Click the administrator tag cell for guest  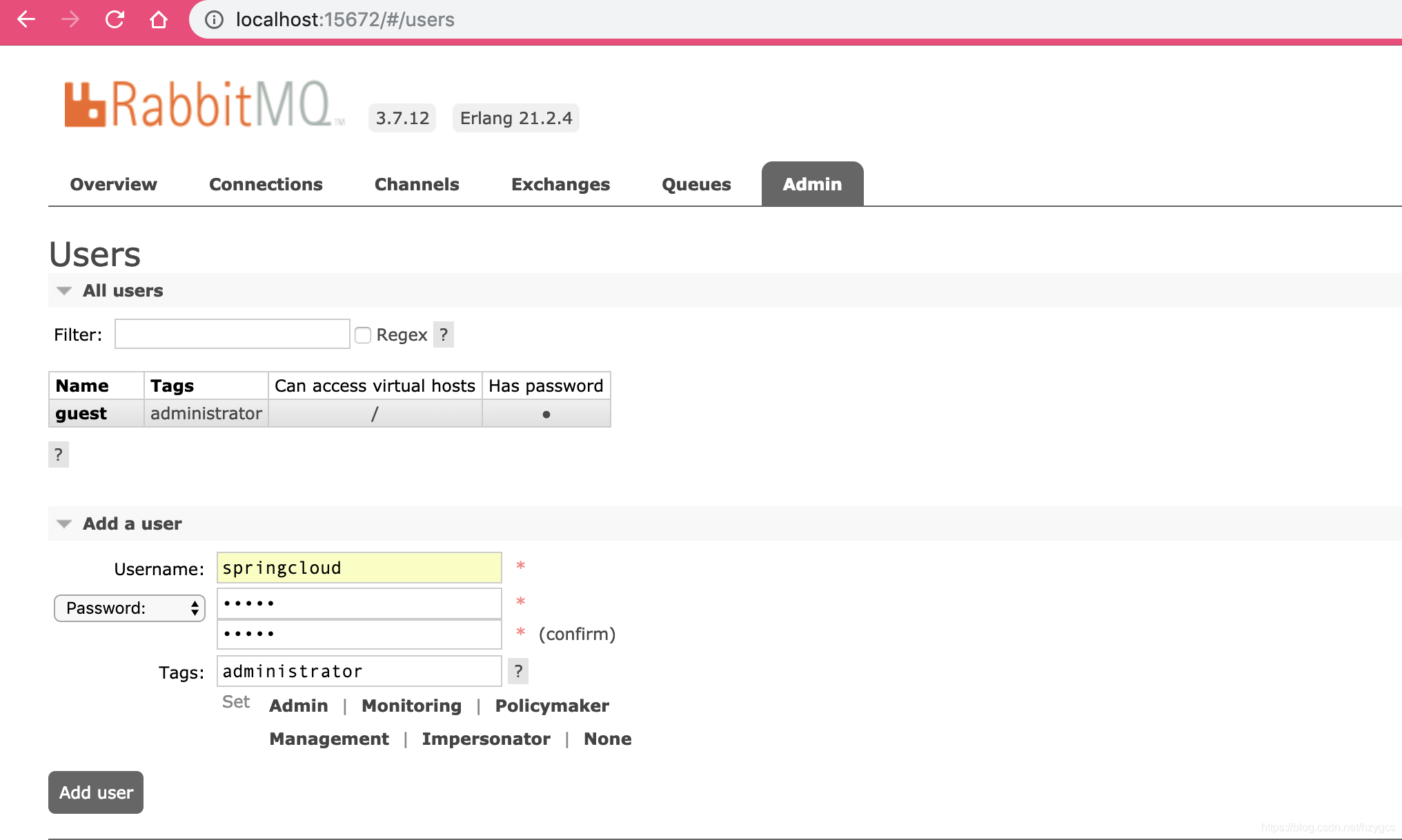click(x=206, y=413)
